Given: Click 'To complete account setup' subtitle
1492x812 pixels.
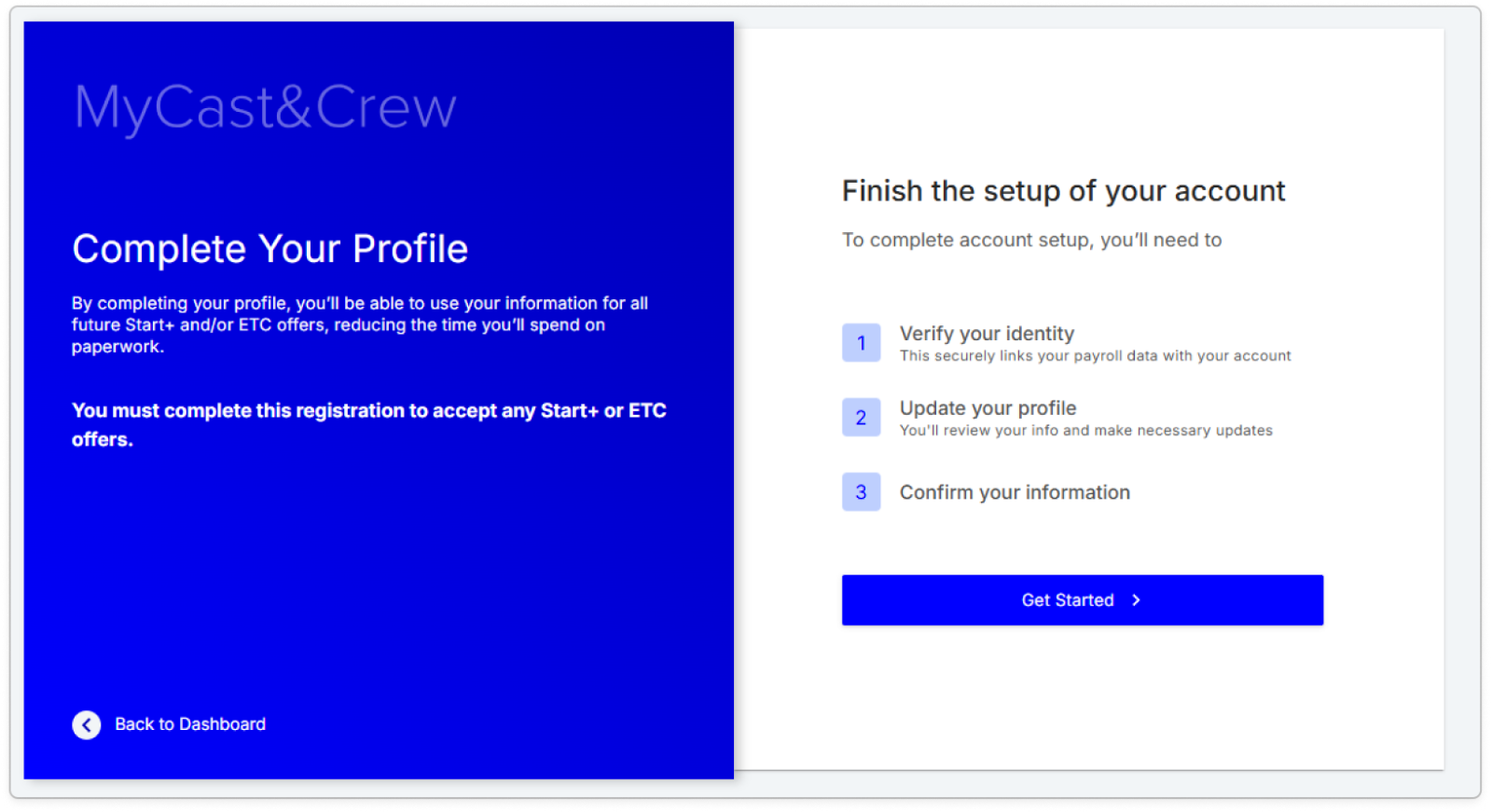Looking at the screenshot, I should [1031, 241].
